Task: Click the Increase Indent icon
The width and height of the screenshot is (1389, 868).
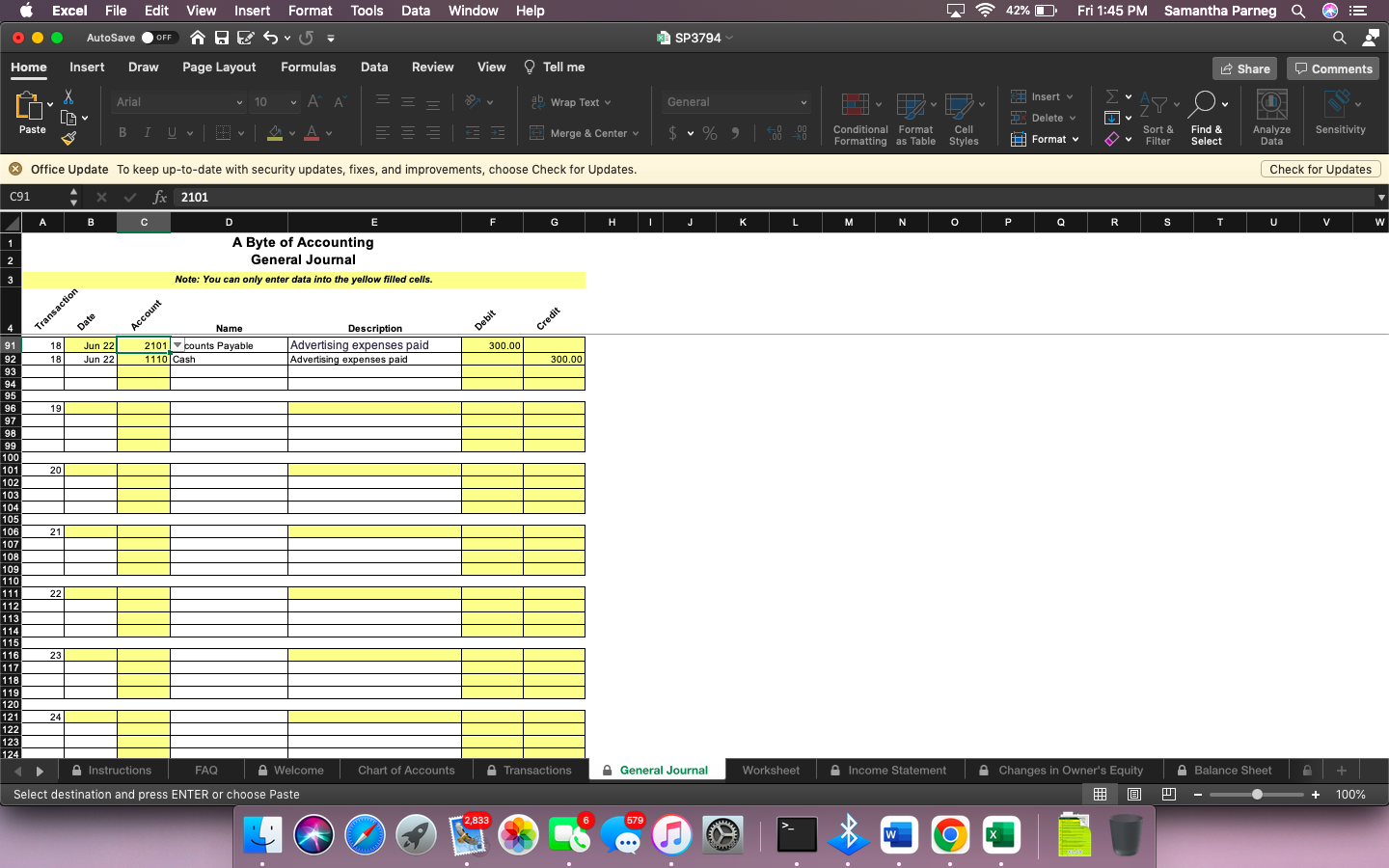Action: 498,133
